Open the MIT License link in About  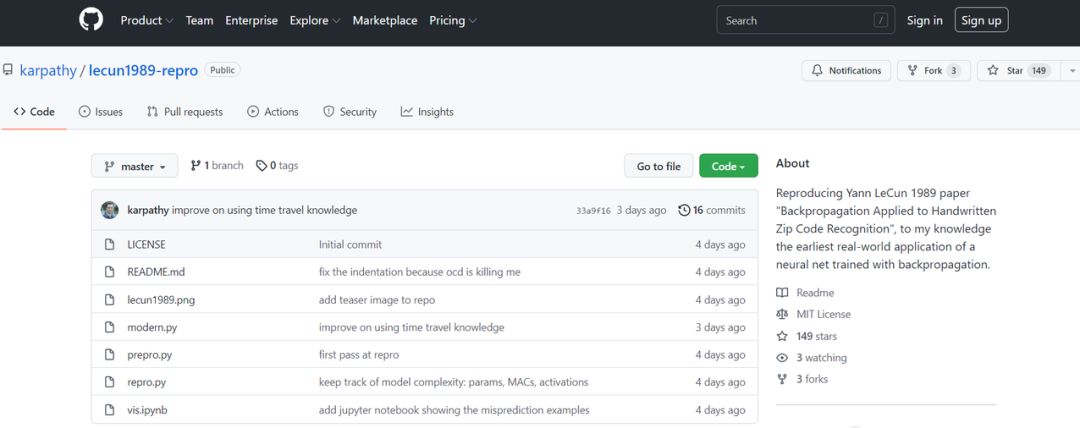[x=823, y=314]
